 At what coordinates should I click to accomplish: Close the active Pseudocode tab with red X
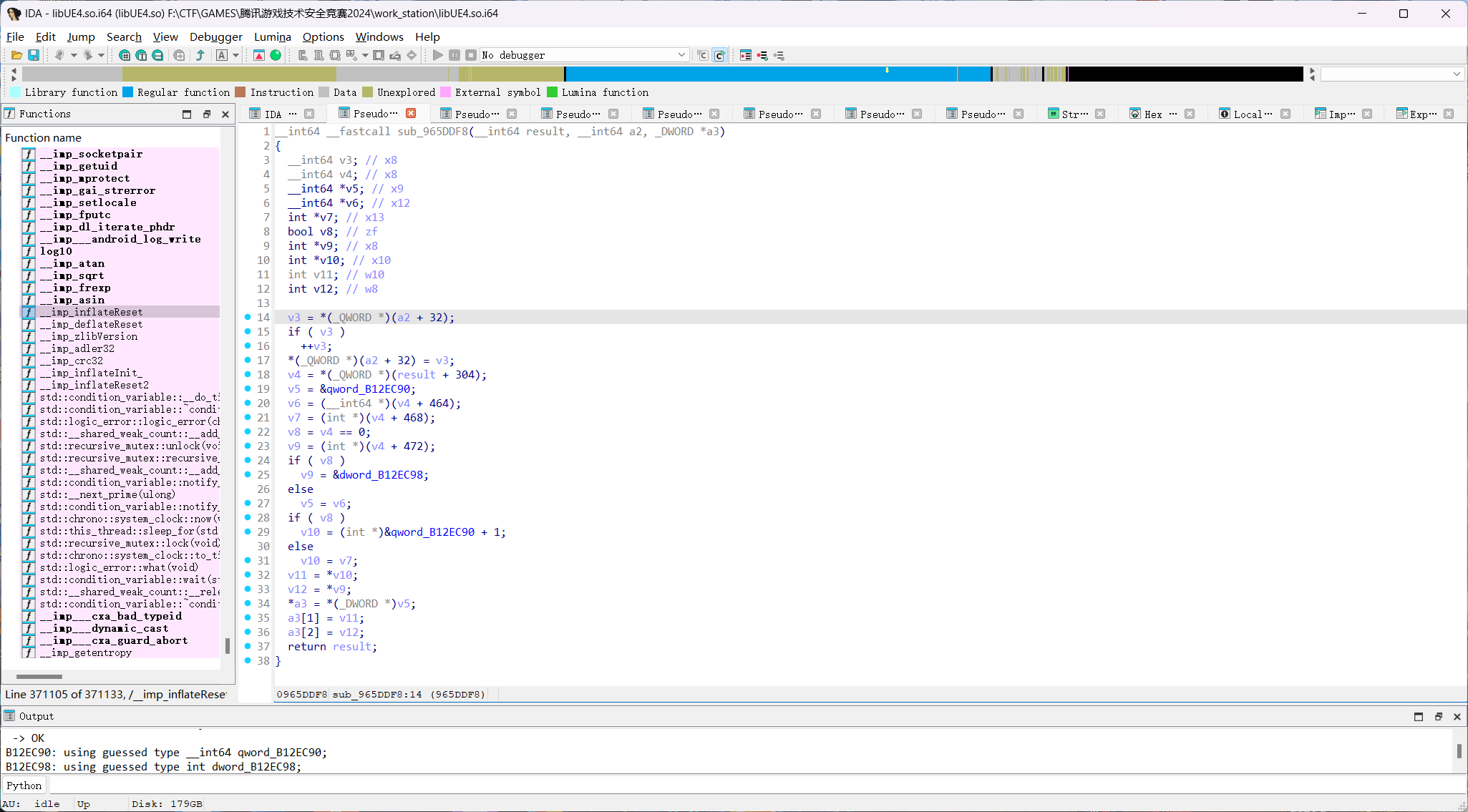[411, 113]
